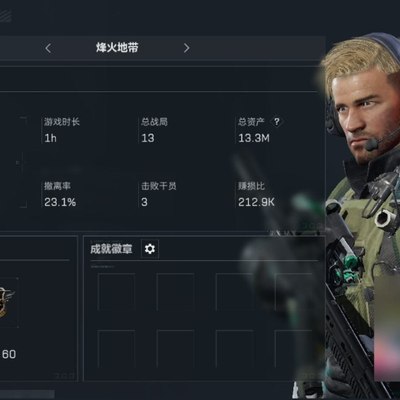Viewport: 400px width, 400px height.
Task: View the 击败干员 3 stat
Action: [159, 194]
